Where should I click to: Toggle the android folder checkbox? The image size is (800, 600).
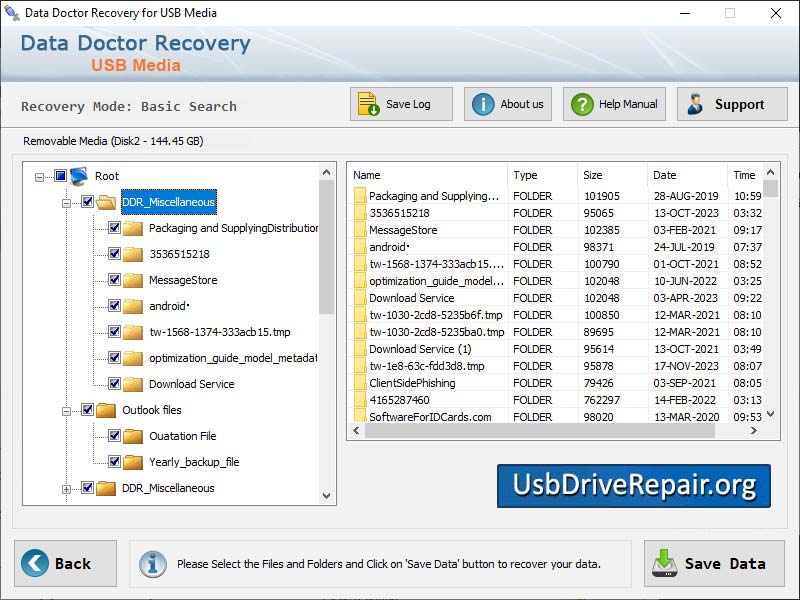(115, 306)
